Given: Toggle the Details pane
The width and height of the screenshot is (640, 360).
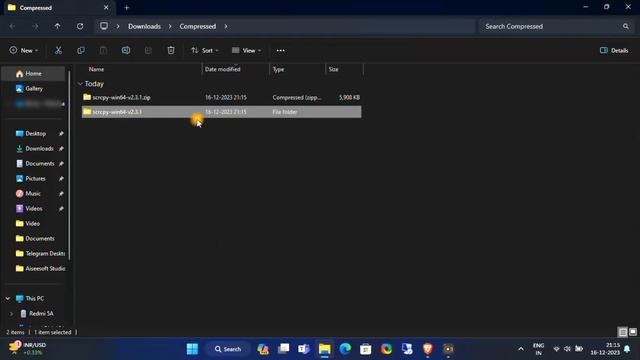Looking at the screenshot, I should [614, 50].
